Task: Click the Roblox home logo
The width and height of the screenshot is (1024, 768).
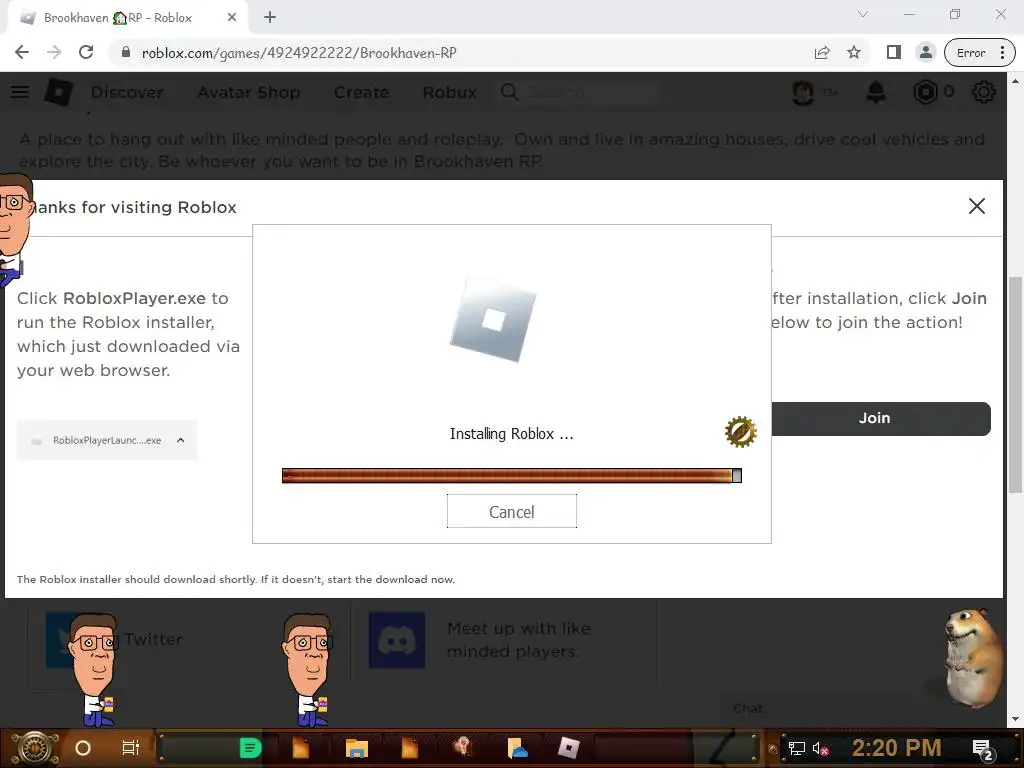Action: [x=59, y=92]
